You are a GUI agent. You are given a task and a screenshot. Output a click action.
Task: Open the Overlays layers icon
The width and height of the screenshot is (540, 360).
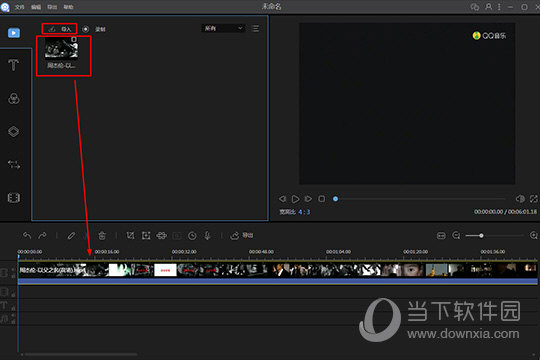pyautogui.click(x=13, y=131)
